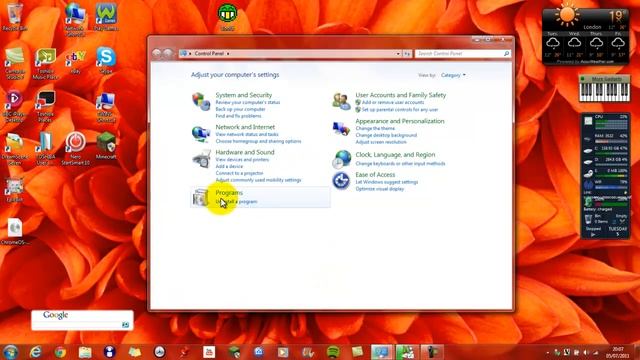Open the YouTube taskbar shortcut
This screenshot has width=640, height=360.
(x=209, y=352)
